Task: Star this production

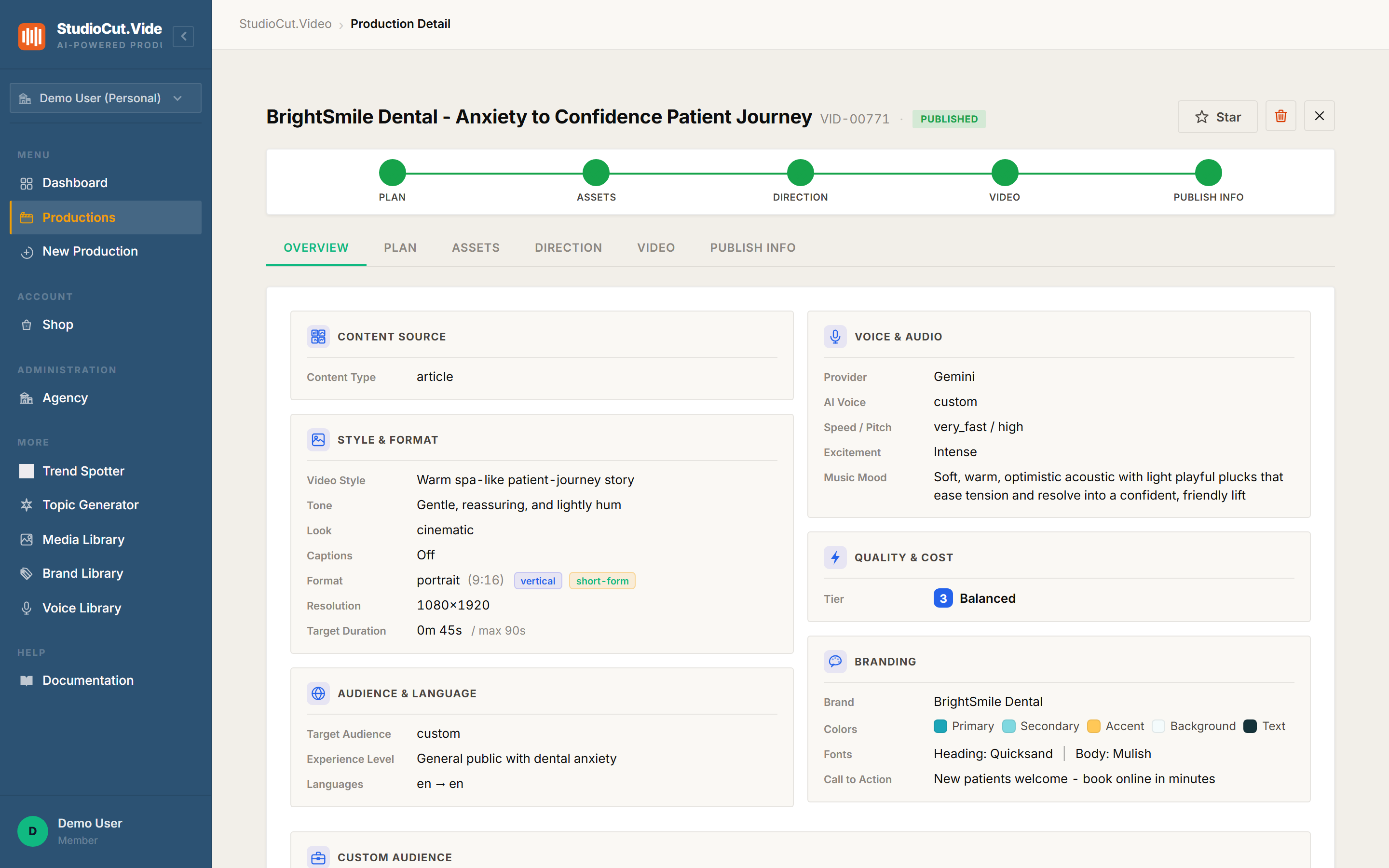Action: (x=1217, y=117)
